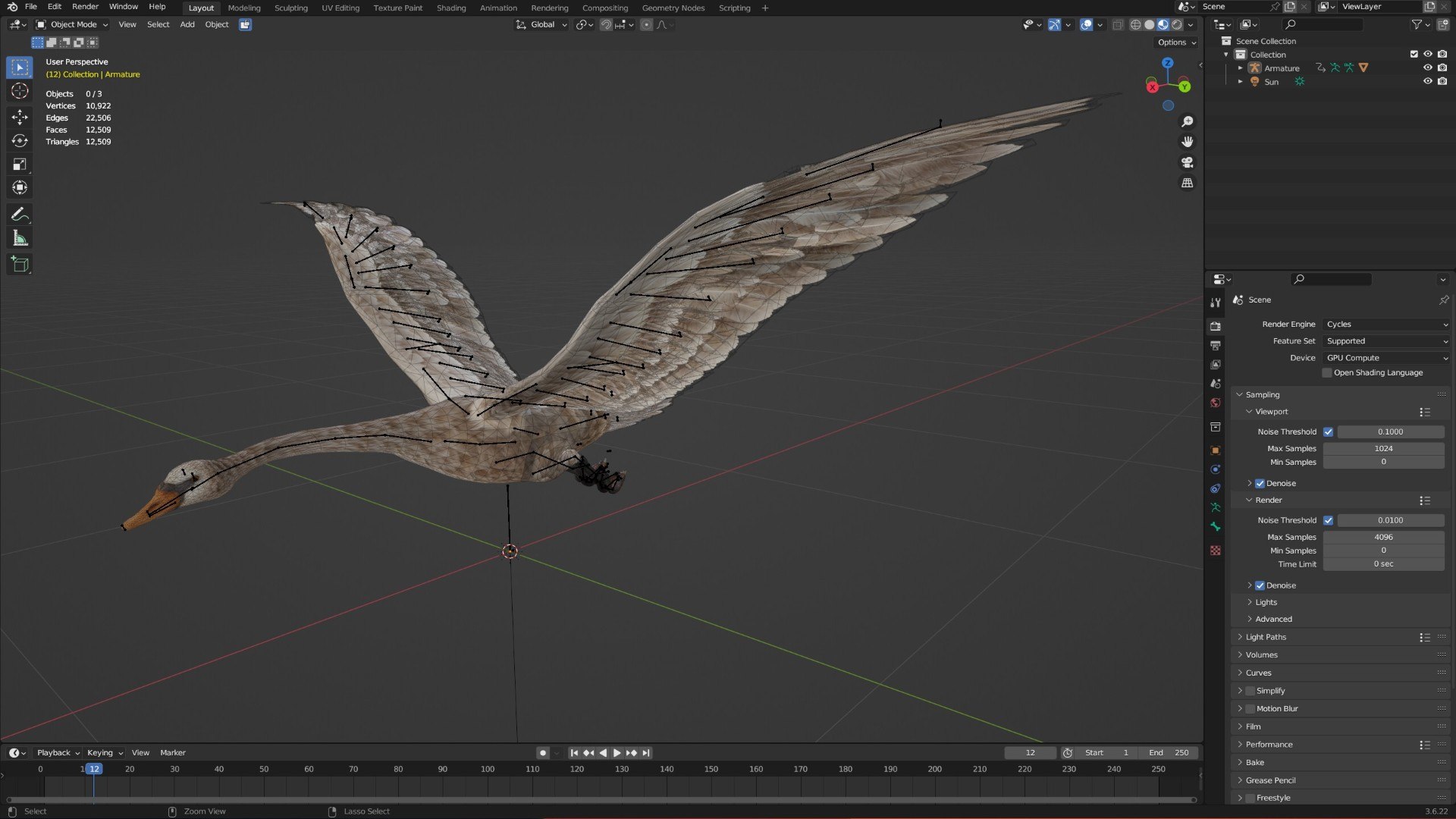Open the World properties tab icon
1456x819 pixels.
(1216, 403)
